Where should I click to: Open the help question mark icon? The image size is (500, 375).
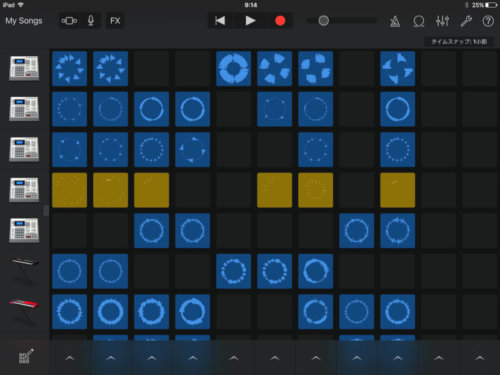click(x=488, y=21)
